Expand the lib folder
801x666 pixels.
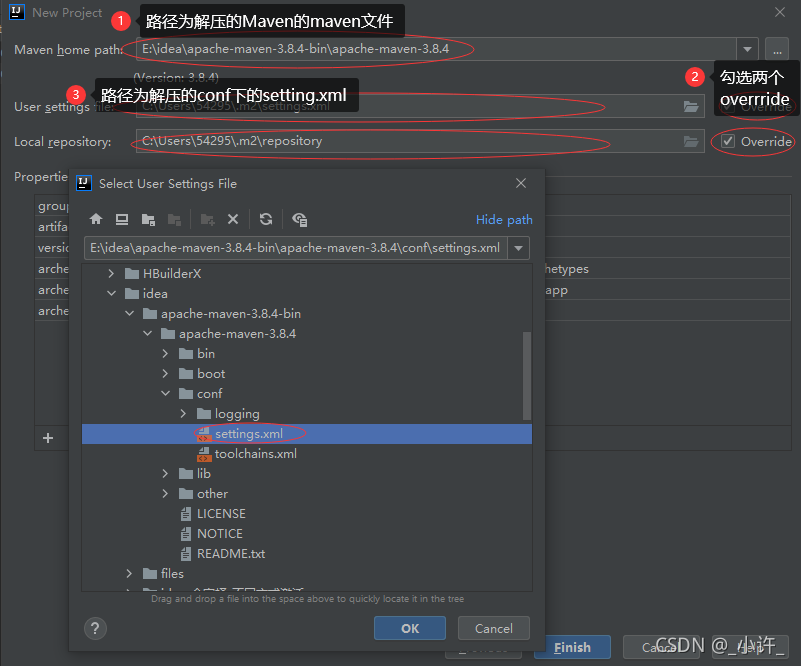(166, 474)
